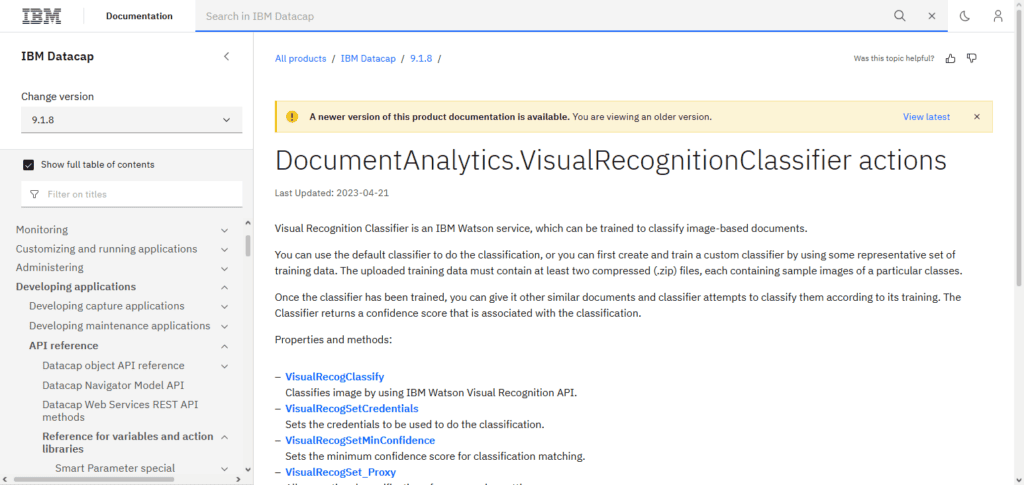The image size is (1024, 485).
Task: Click 'Was this topic helpful?' text
Action: click(x=894, y=59)
